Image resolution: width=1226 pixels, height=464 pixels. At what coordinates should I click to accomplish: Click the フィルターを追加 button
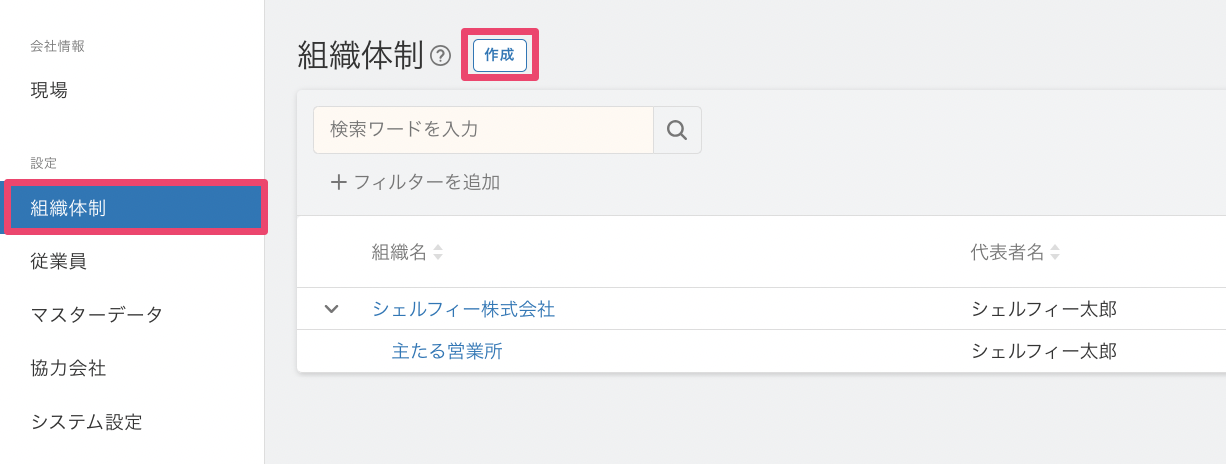click(x=415, y=182)
